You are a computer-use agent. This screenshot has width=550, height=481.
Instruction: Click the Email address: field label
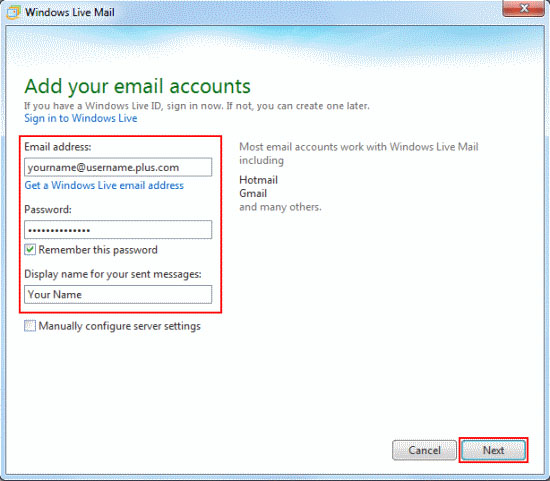[x=58, y=147]
